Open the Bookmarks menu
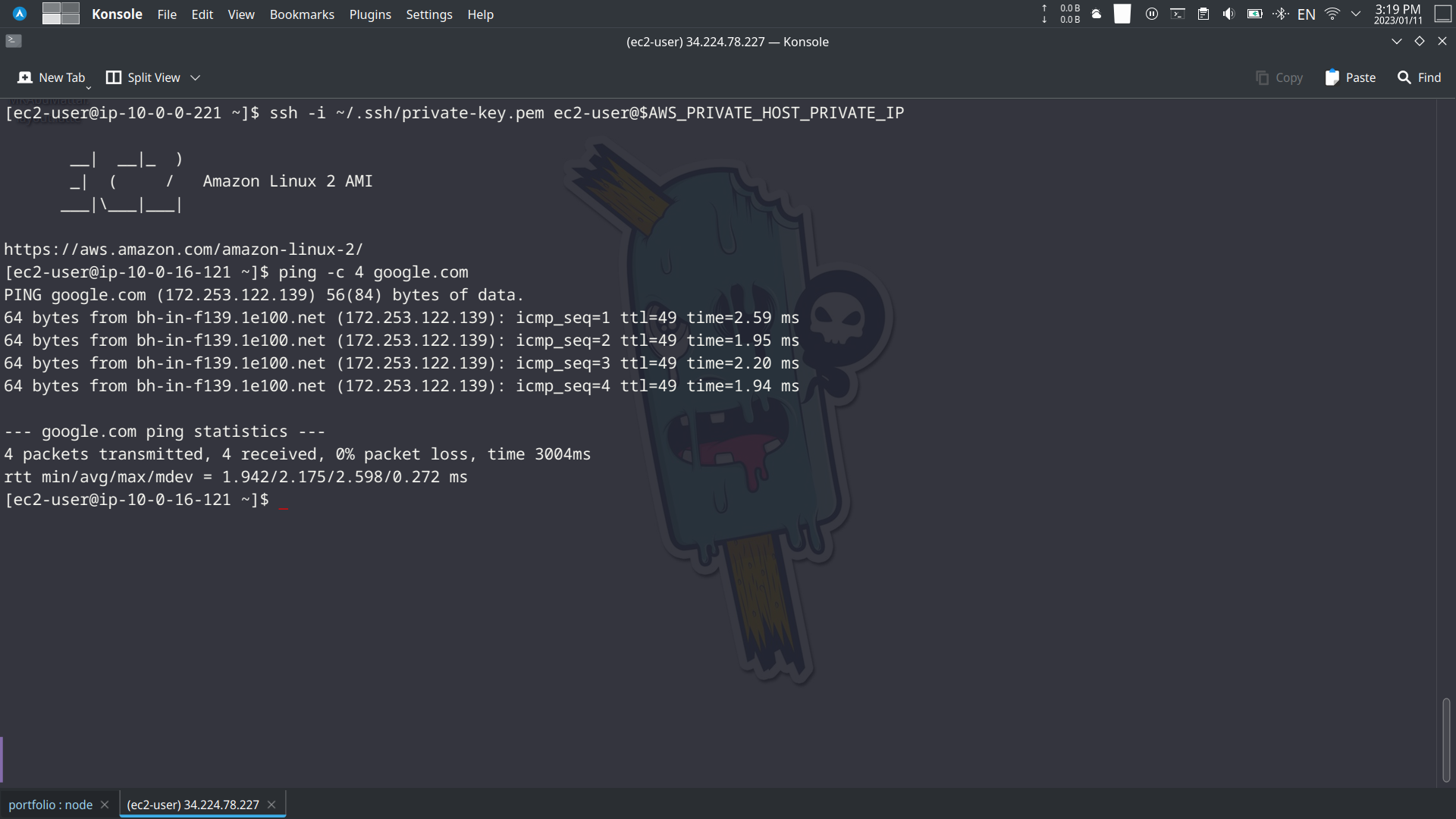This screenshot has width=1456, height=819. click(302, 14)
